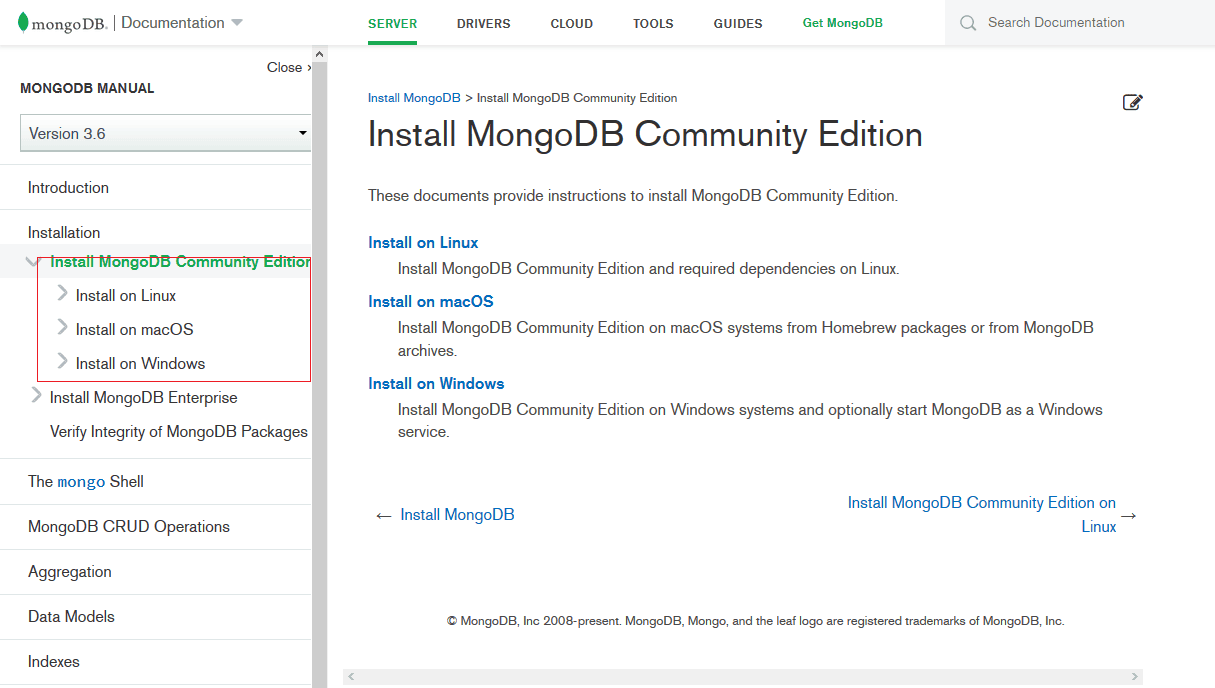1215x688 pixels.
Task: Close the sidebar navigation panel
Action: point(288,67)
